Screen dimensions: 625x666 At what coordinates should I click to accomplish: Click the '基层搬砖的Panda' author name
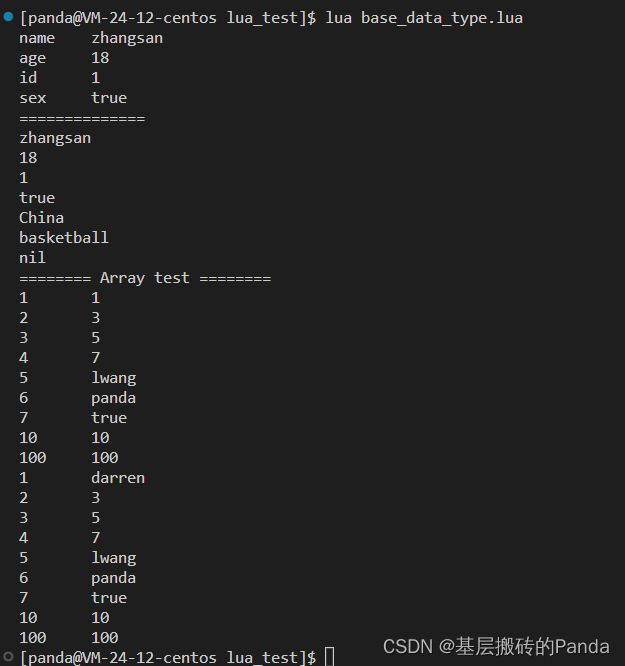(532, 646)
